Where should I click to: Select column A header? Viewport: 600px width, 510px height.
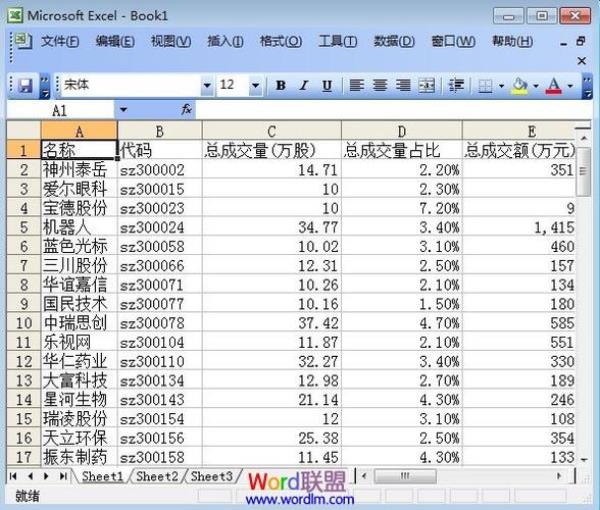pos(79,132)
